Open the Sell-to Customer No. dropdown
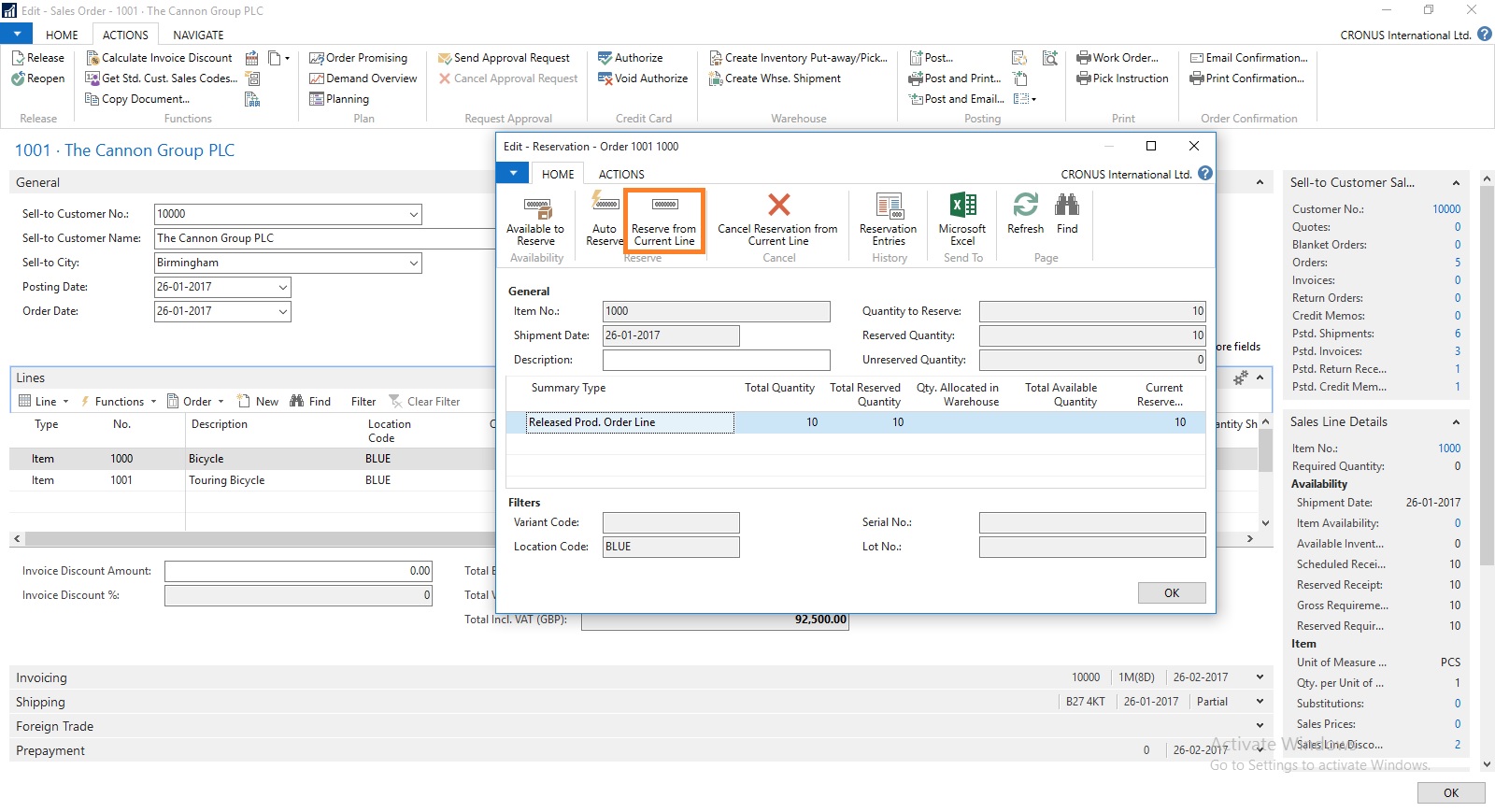This screenshot has height=812, width=1495. [413, 214]
